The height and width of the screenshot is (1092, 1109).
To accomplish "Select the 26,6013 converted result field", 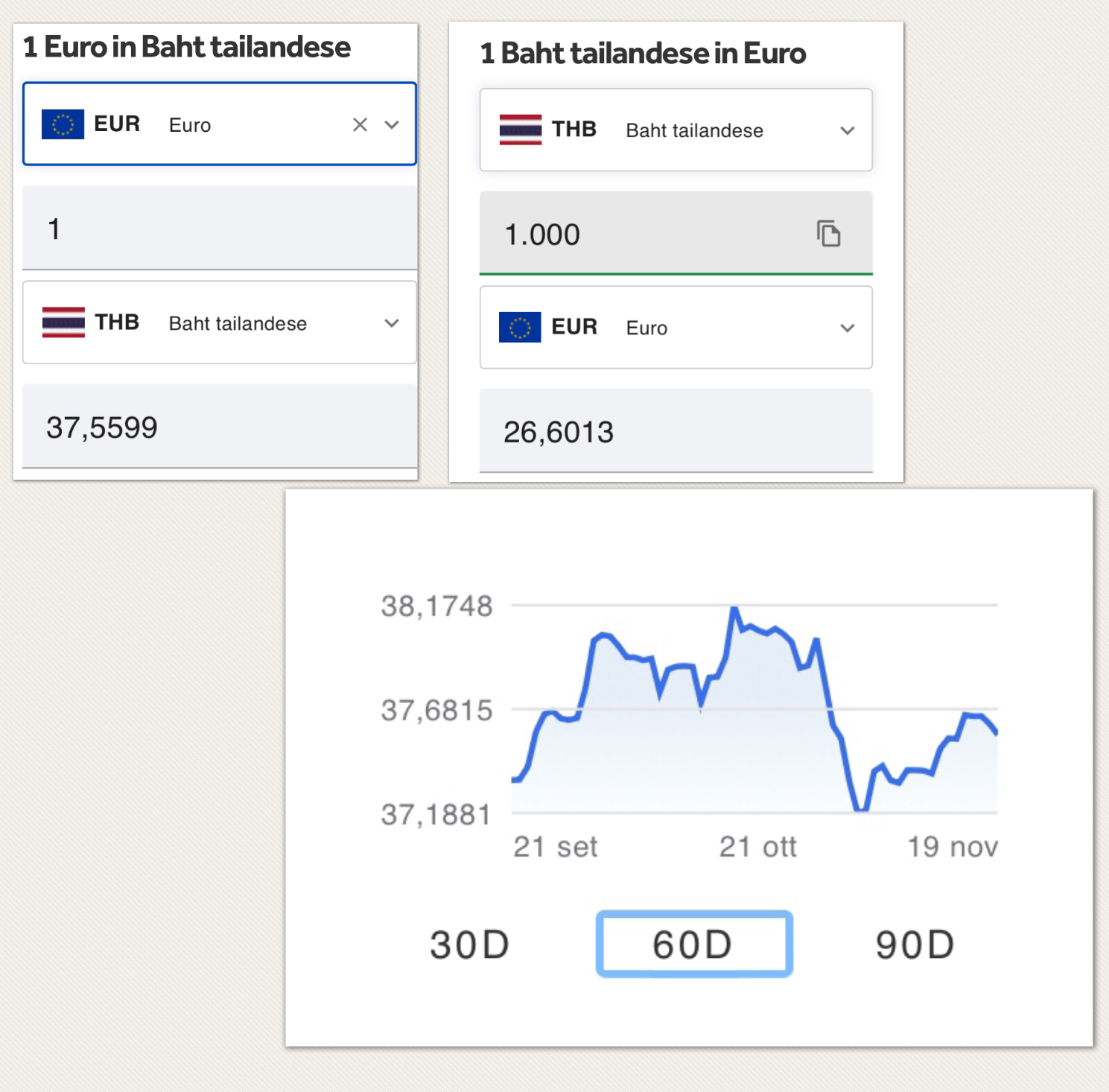I will click(x=675, y=432).
